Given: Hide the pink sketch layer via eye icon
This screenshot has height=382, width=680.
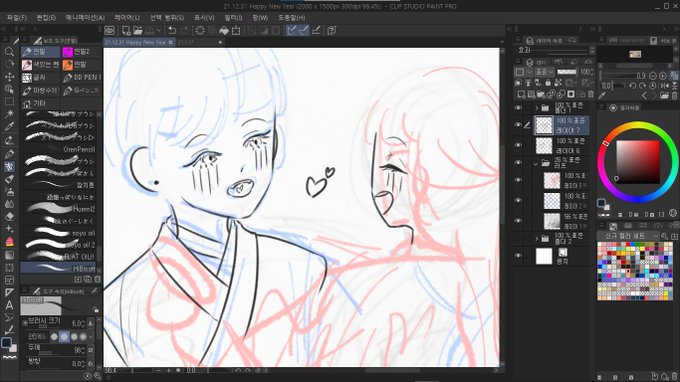Looking at the screenshot, I should pyautogui.click(x=518, y=180).
